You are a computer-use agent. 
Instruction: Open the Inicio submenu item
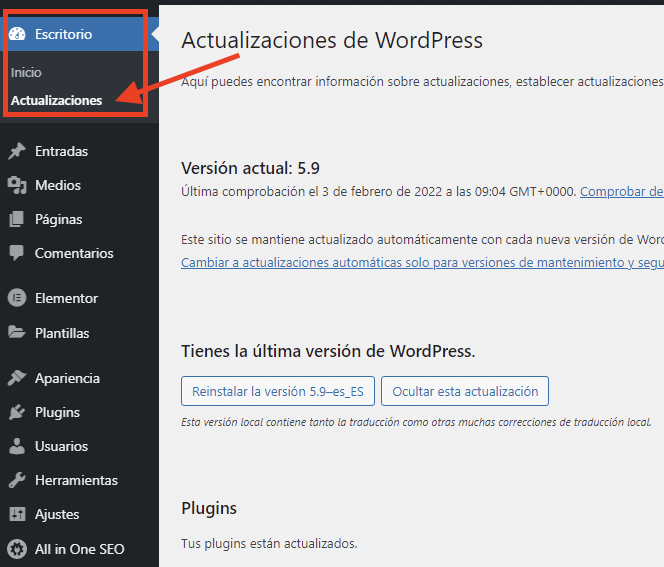pos(26,73)
